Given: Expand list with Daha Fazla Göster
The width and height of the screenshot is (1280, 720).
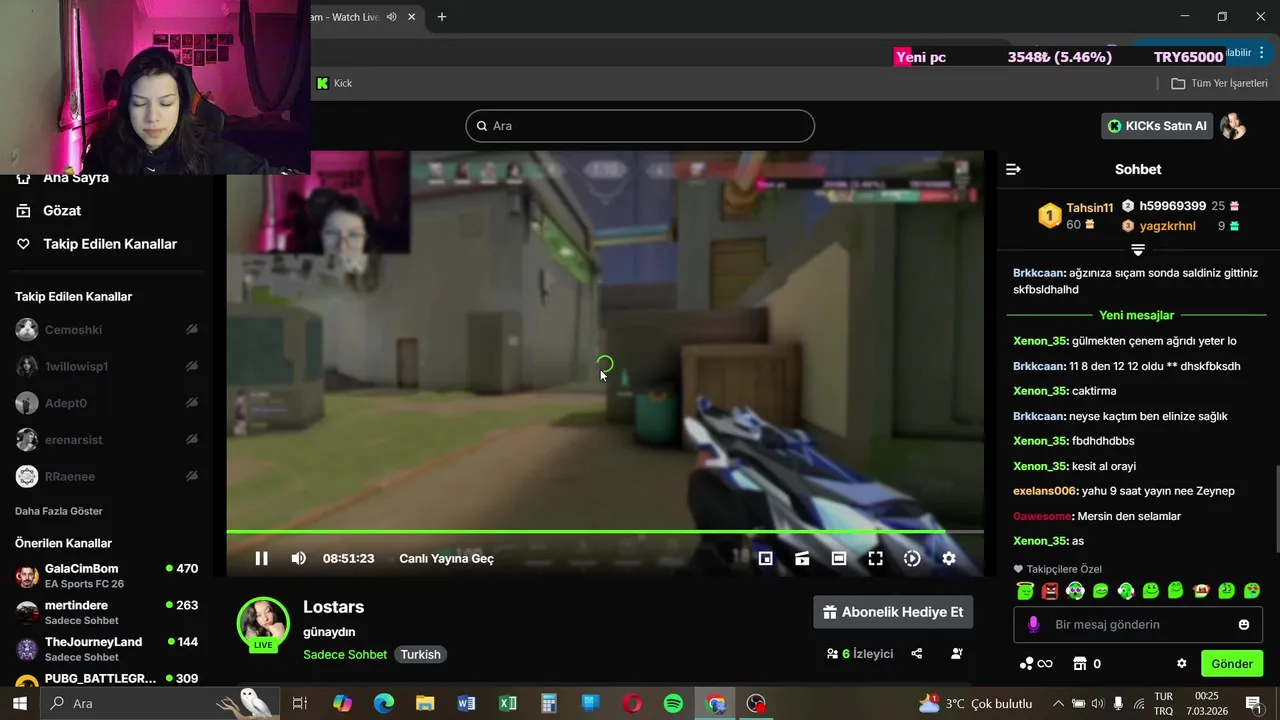Looking at the screenshot, I should point(59,511).
